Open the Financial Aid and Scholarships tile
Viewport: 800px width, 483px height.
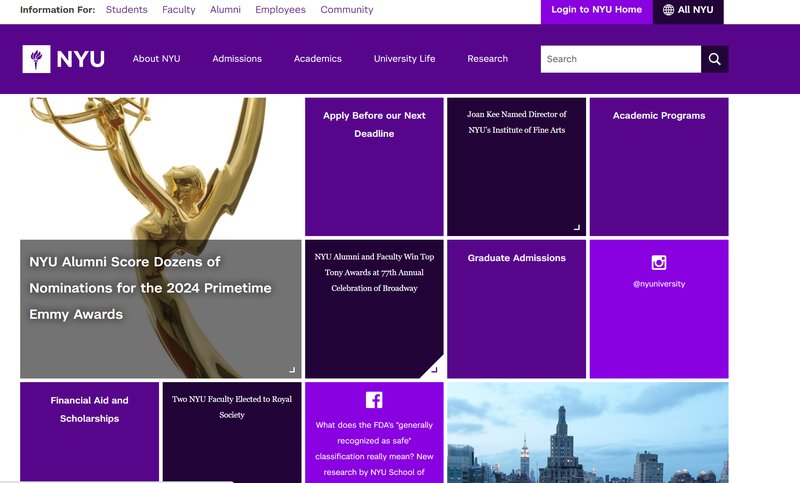(x=89, y=433)
